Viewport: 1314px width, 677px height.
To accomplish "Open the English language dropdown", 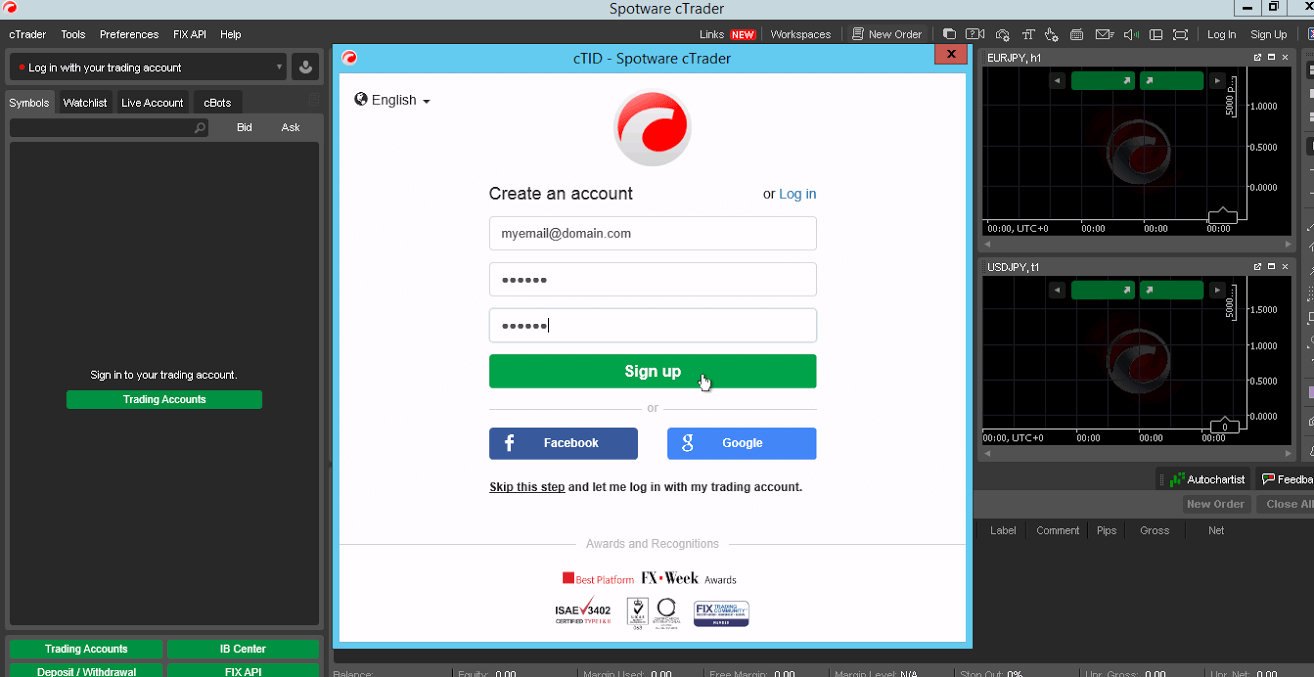I will [x=392, y=100].
